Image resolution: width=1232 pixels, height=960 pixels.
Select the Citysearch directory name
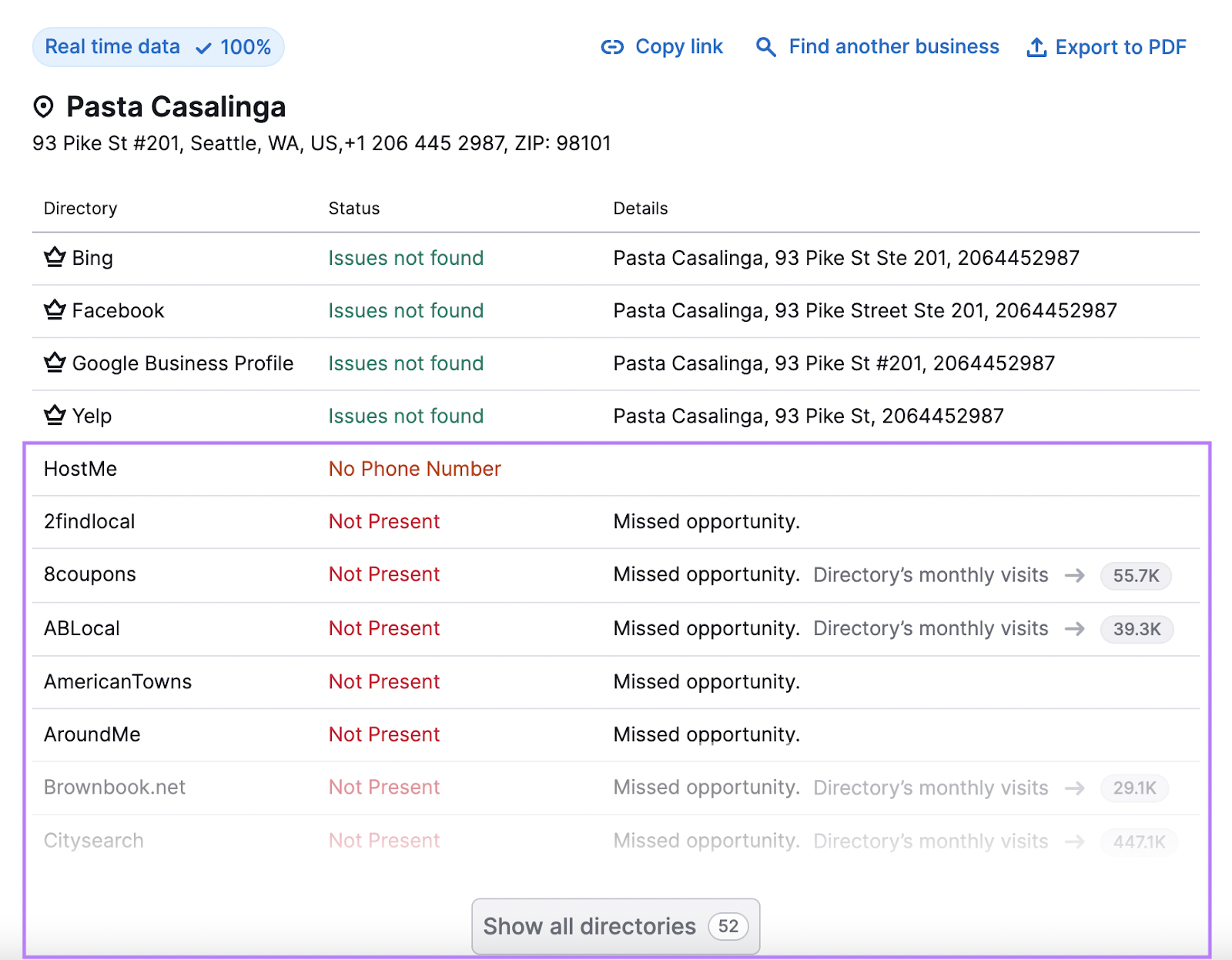pos(94,841)
